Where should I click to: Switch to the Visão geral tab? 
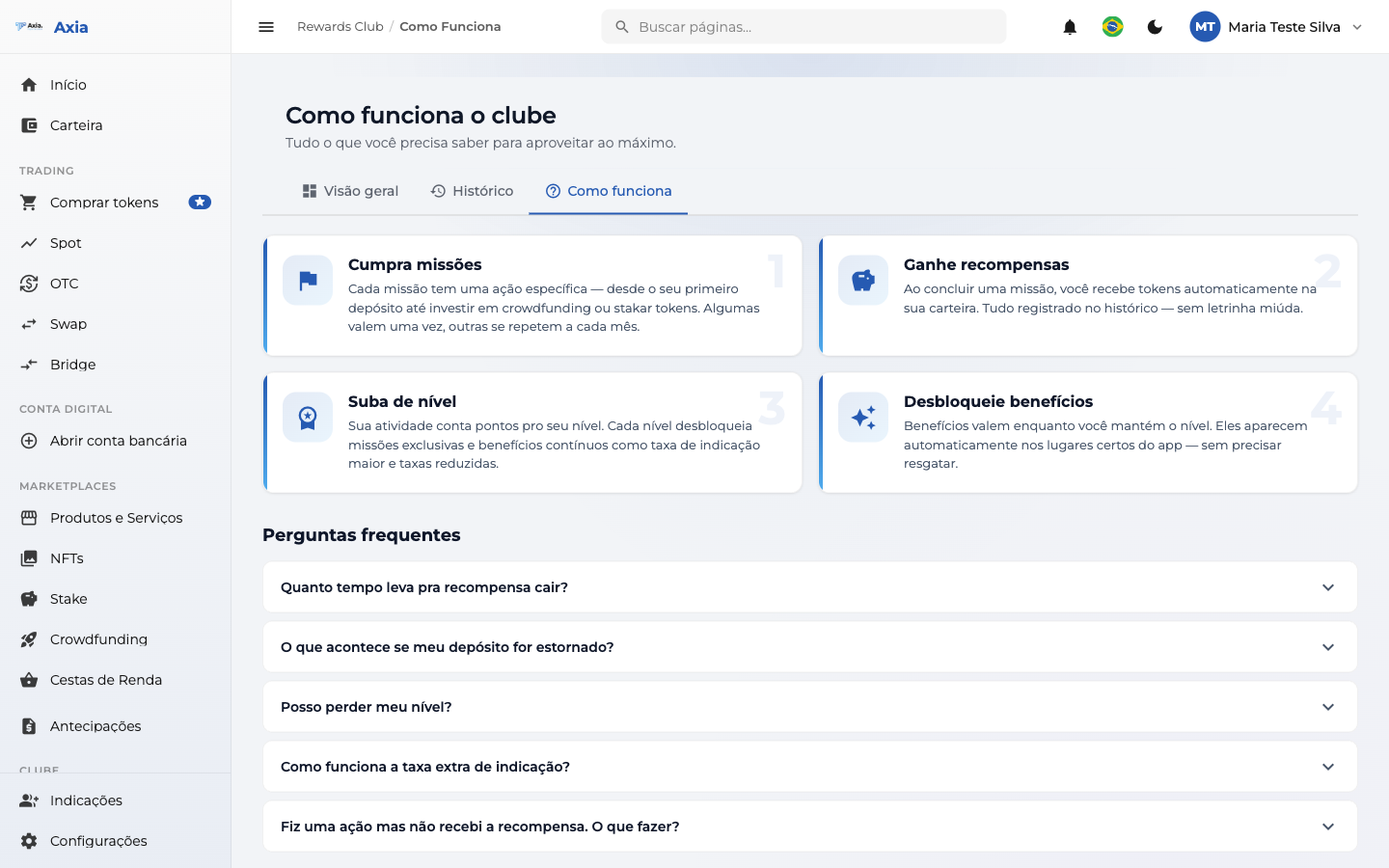tap(350, 191)
